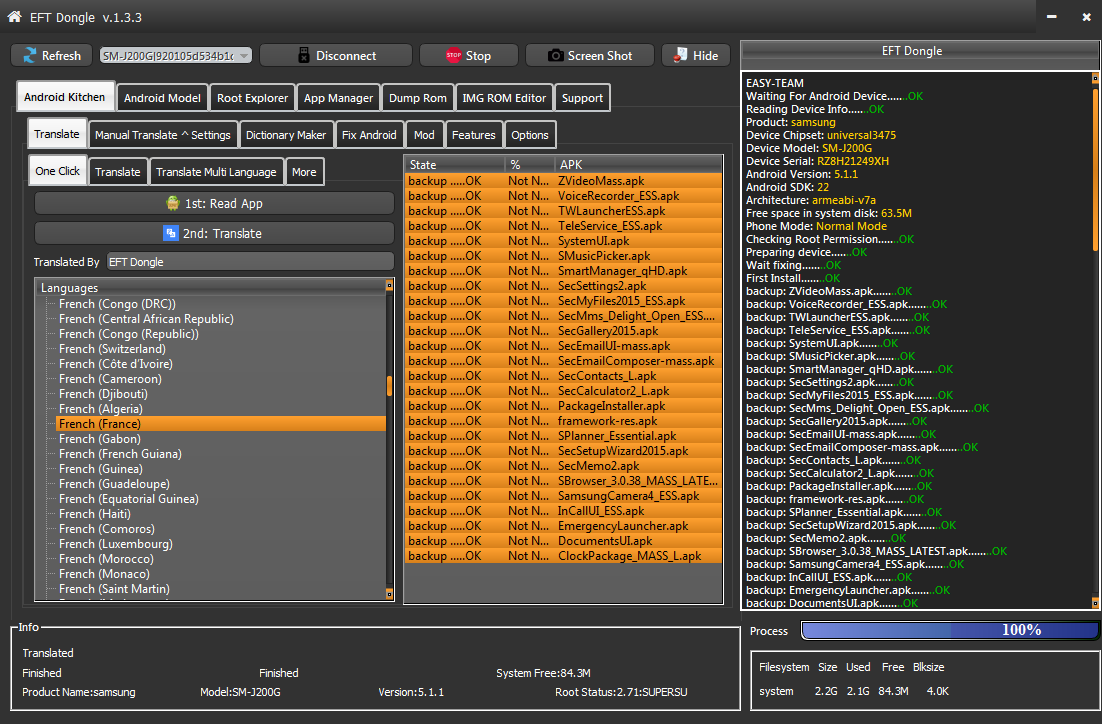Image resolution: width=1102 pixels, height=724 pixels.
Task: Select the SystemUI.apk row
Action: coord(564,241)
